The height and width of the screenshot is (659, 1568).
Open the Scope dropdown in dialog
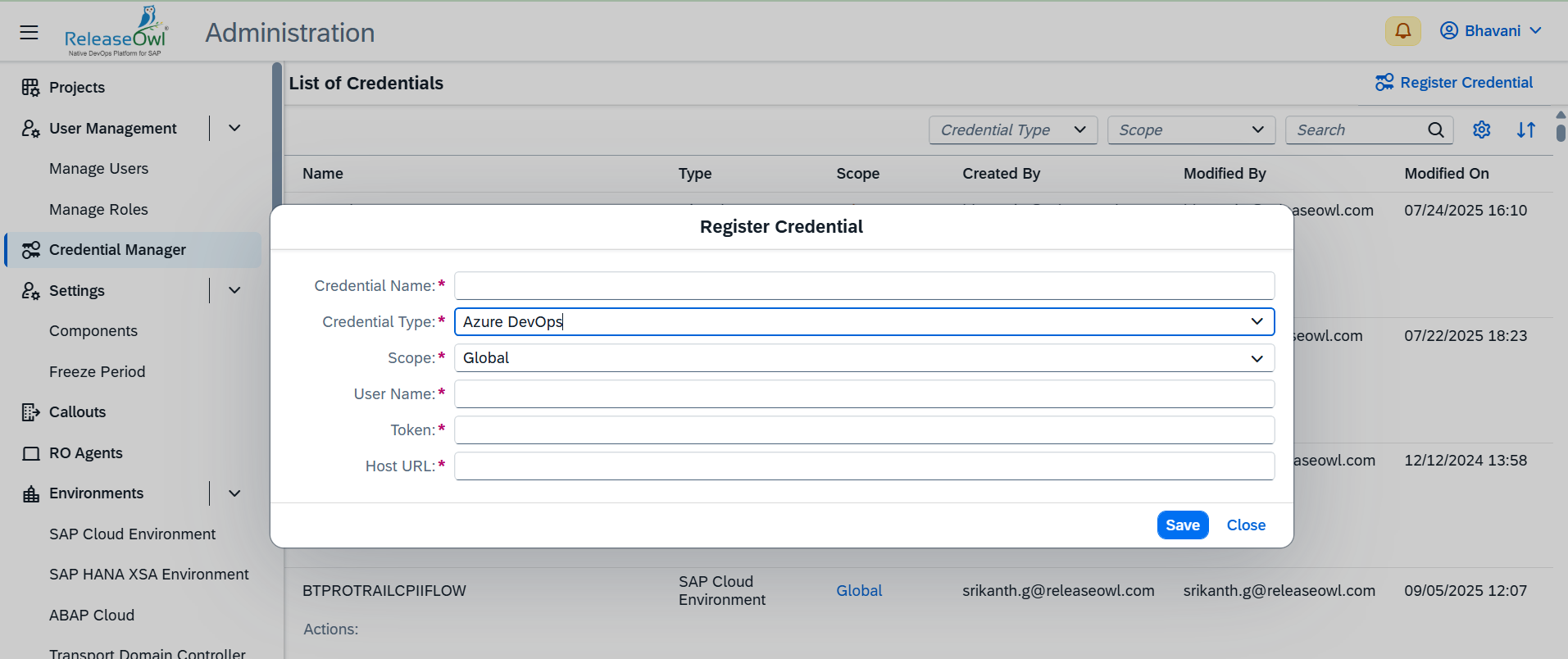point(1257,358)
